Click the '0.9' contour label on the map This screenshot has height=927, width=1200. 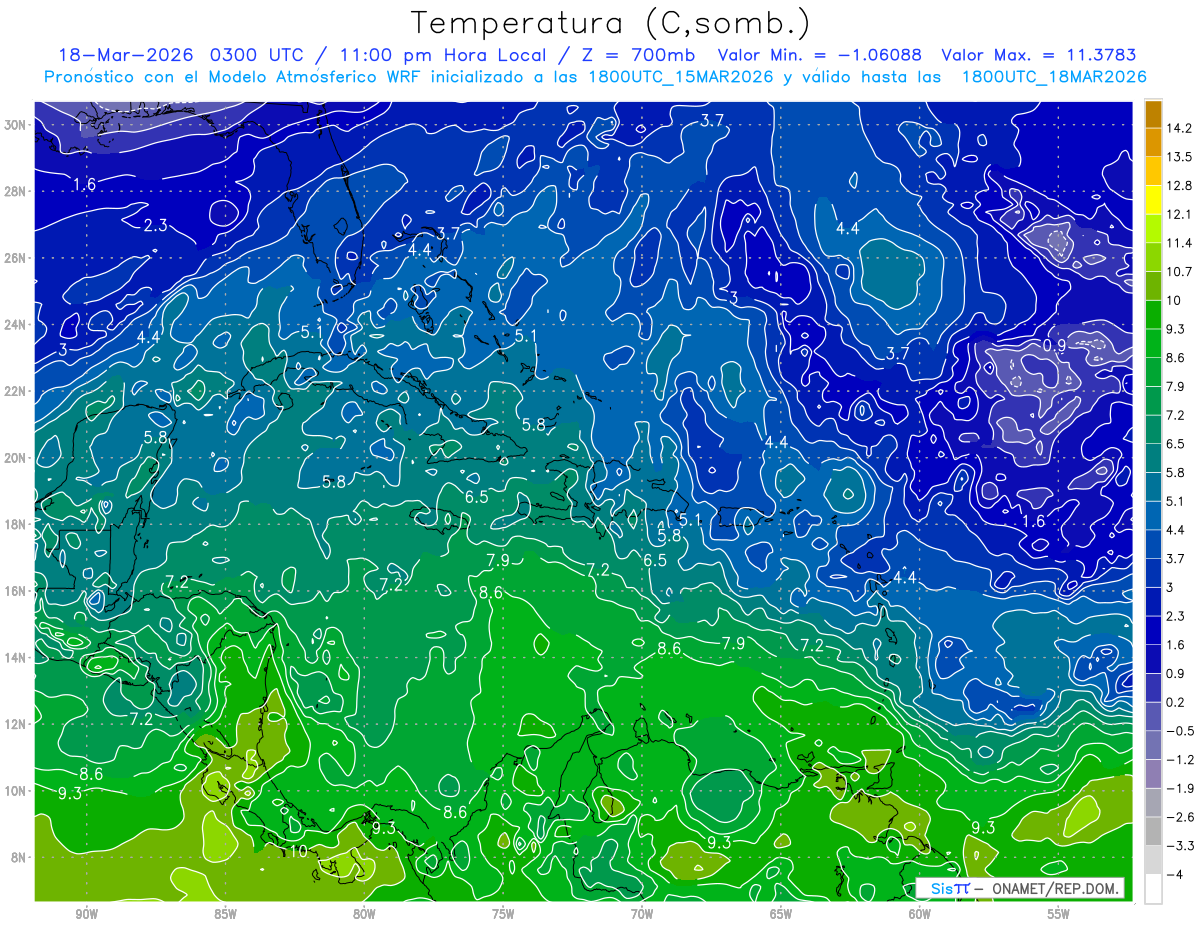(x=1054, y=345)
